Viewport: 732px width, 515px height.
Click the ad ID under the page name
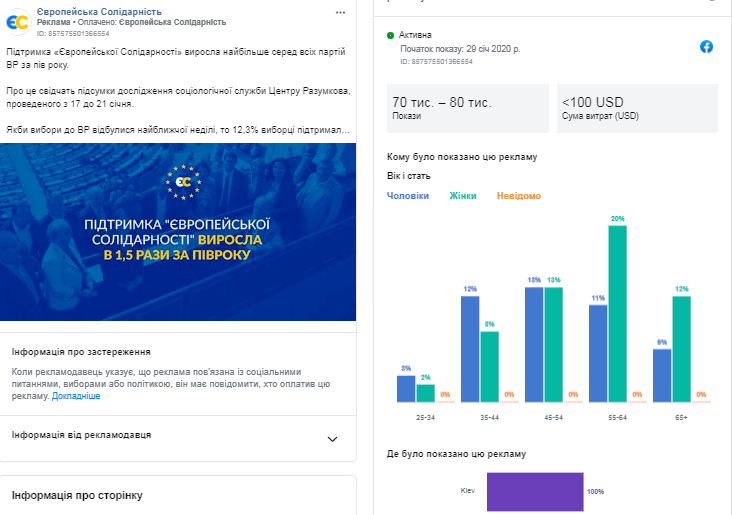pyautogui.click(x=73, y=34)
